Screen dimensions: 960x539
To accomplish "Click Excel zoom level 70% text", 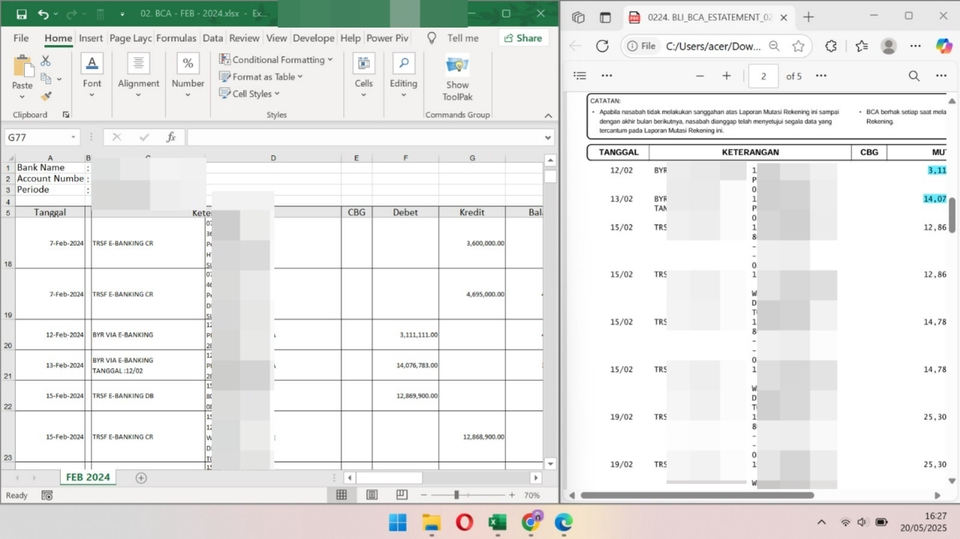I will click(532, 495).
